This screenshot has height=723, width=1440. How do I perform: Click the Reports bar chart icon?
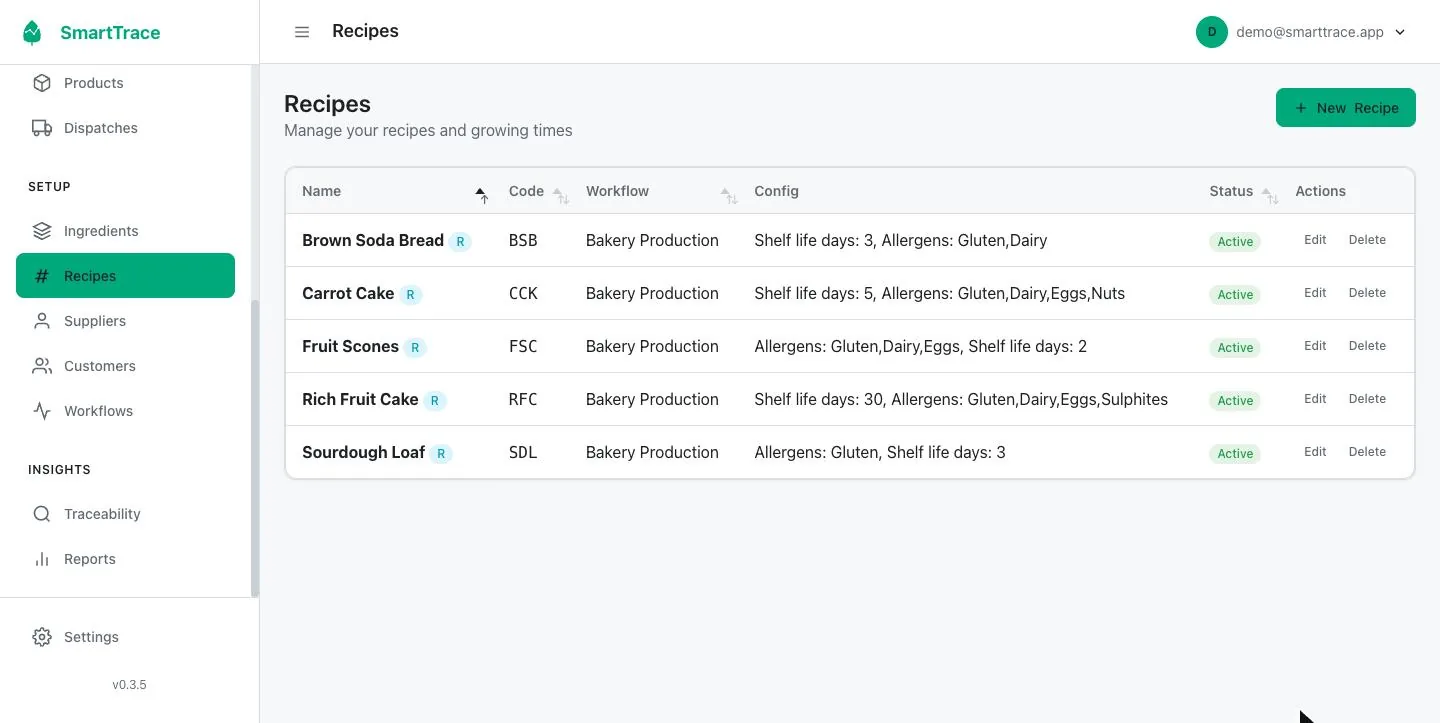pyautogui.click(x=42, y=559)
